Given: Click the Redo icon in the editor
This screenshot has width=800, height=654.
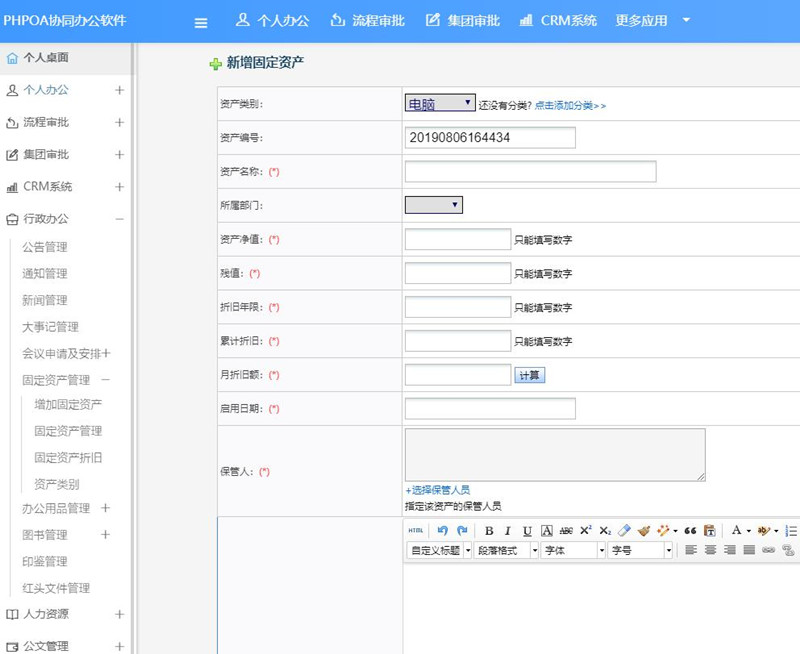Looking at the screenshot, I should coord(463,529).
